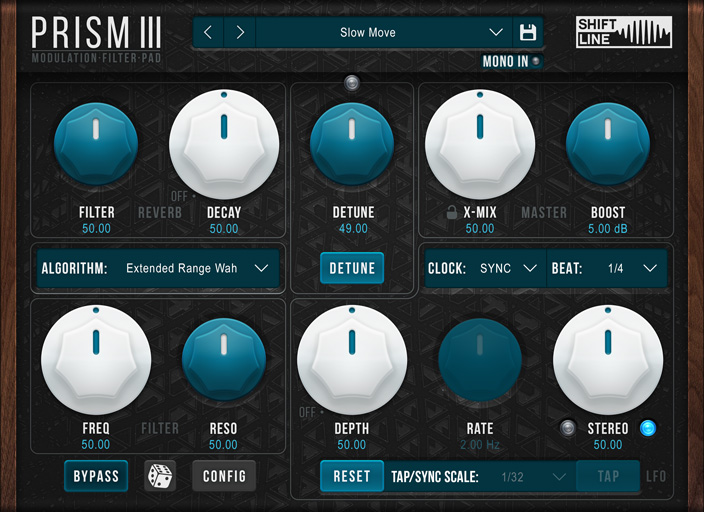The width and height of the screenshot is (704, 512).
Task: Open the BEAT 1/4 dropdown
Action: pos(607,268)
